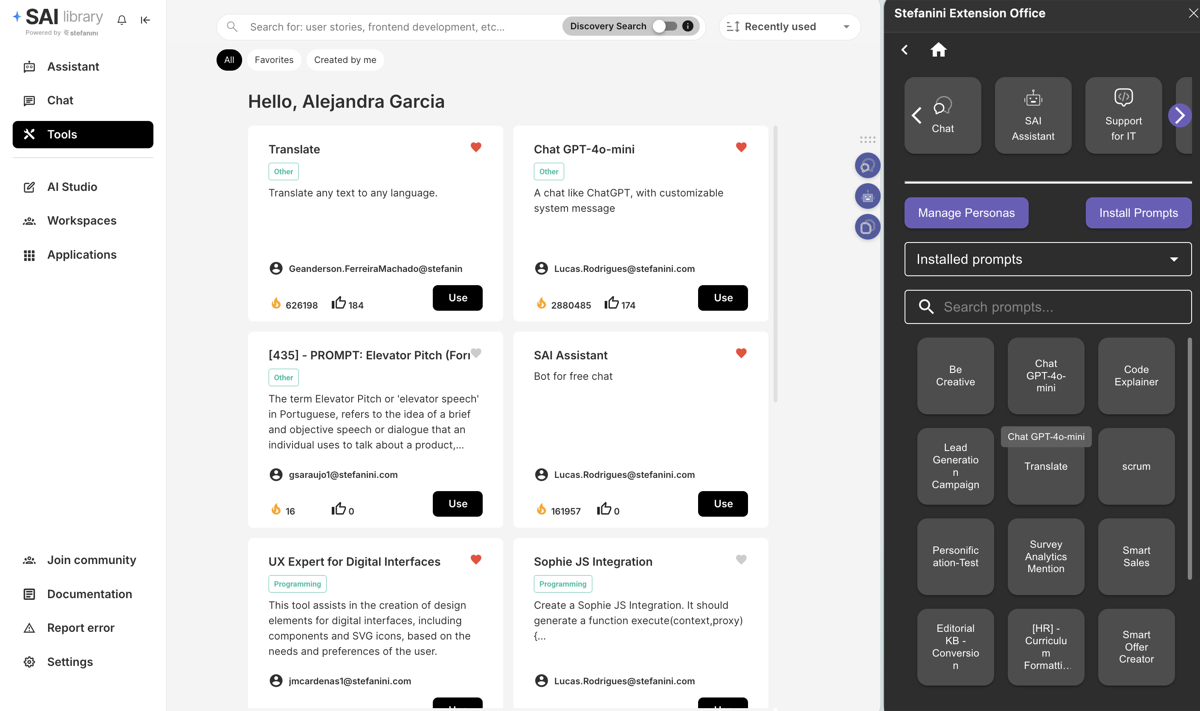
Task: Advance carousel with the right arrow
Action: click(x=1180, y=115)
